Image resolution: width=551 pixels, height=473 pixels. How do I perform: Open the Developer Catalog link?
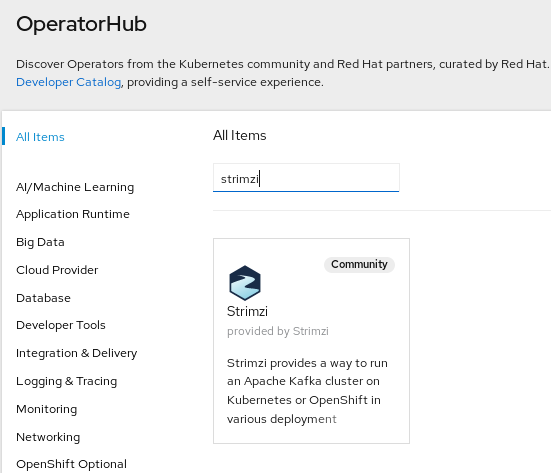(x=69, y=82)
